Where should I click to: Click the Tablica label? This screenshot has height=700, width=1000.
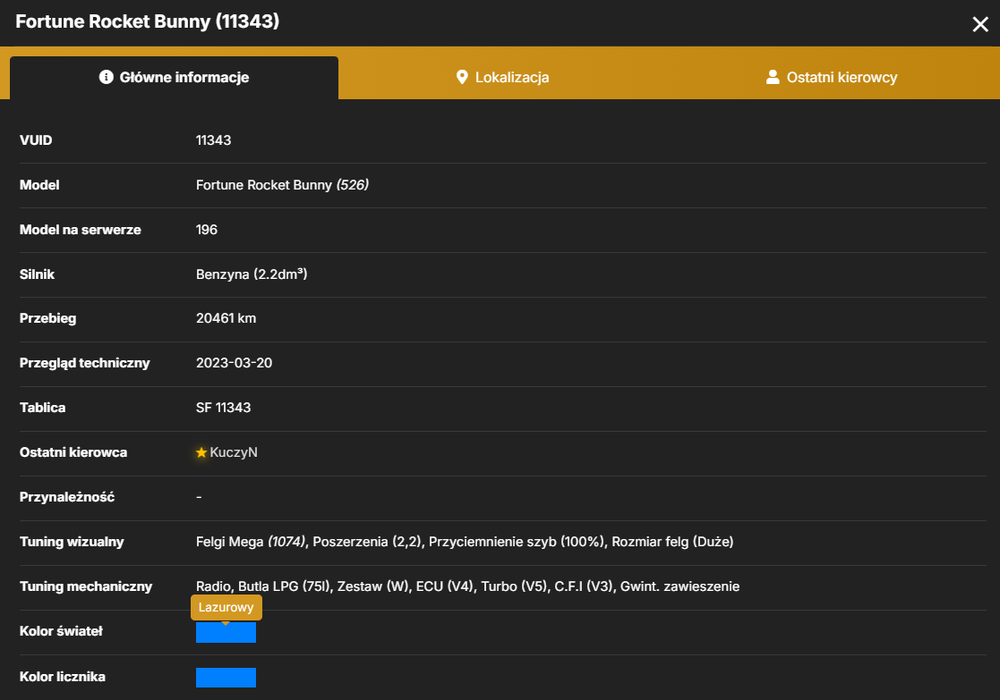(43, 407)
